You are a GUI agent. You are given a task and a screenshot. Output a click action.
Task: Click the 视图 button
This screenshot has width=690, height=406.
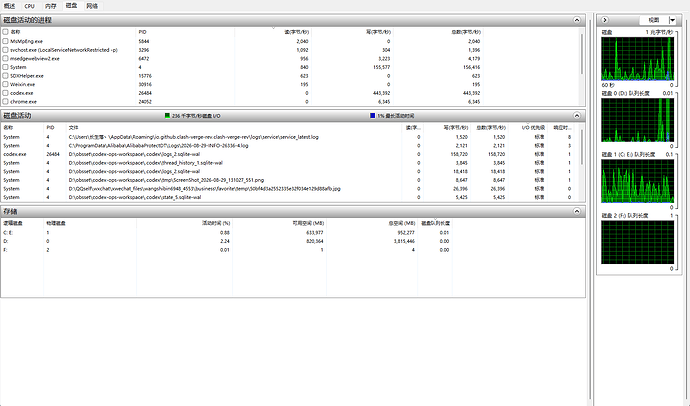654,20
